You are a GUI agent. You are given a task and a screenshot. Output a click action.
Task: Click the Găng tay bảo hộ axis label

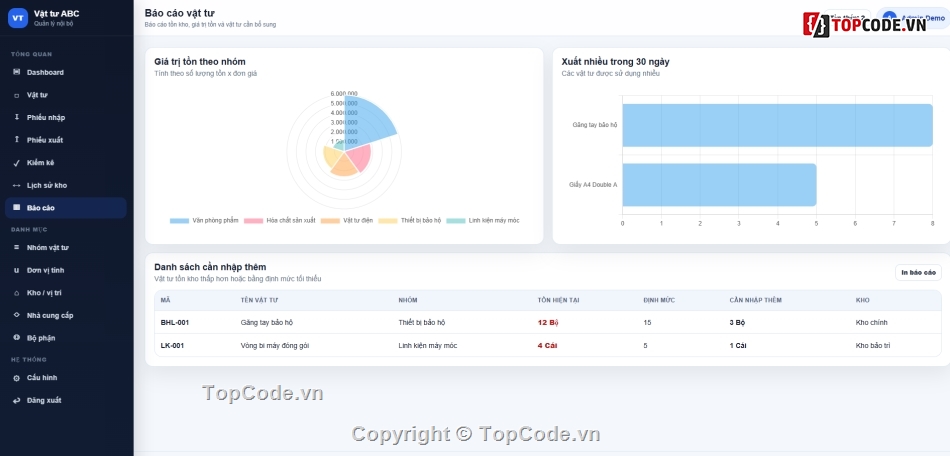(x=594, y=125)
